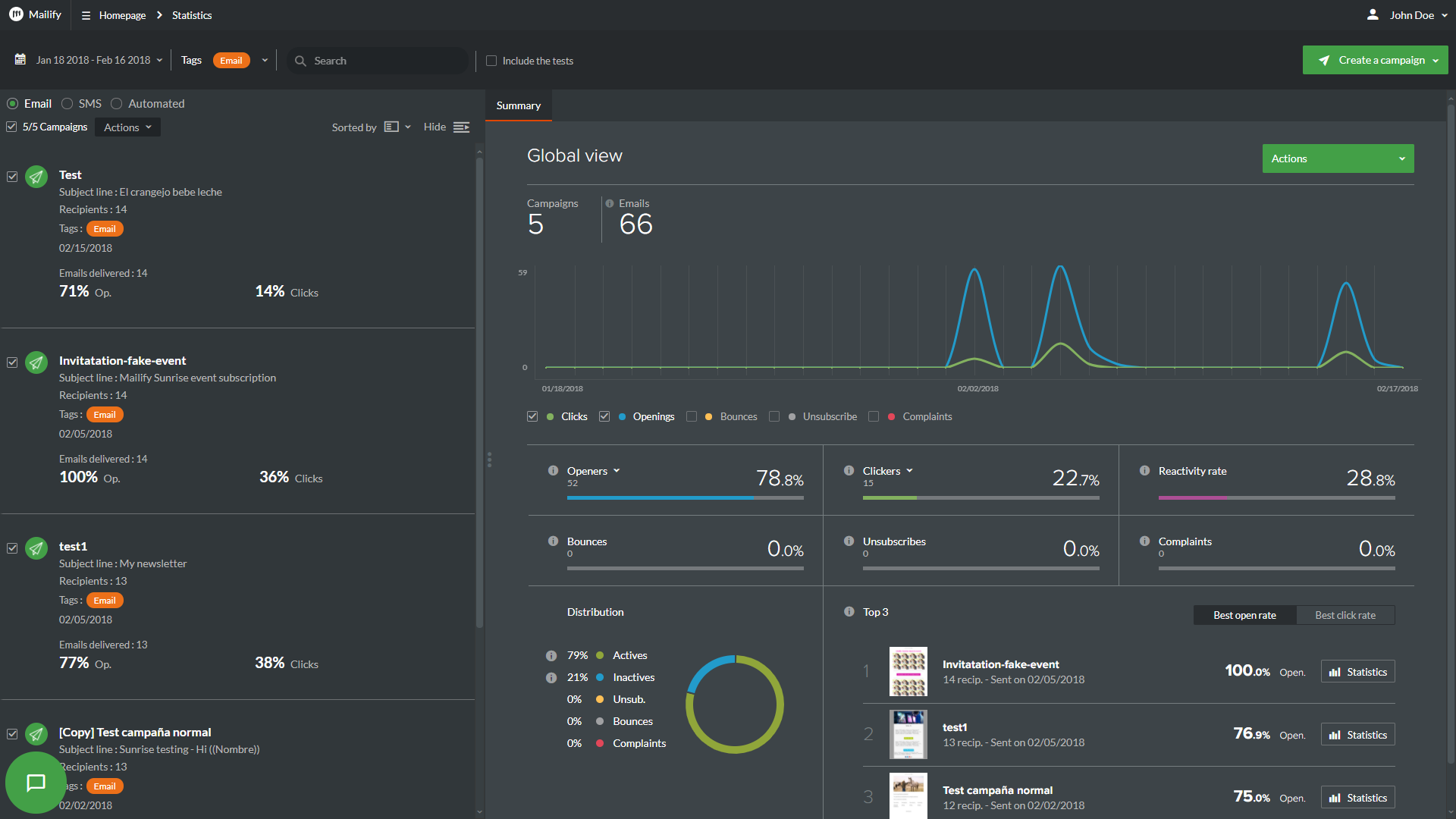
Task: Expand the Clickers dropdown
Action: pyautogui.click(x=909, y=471)
